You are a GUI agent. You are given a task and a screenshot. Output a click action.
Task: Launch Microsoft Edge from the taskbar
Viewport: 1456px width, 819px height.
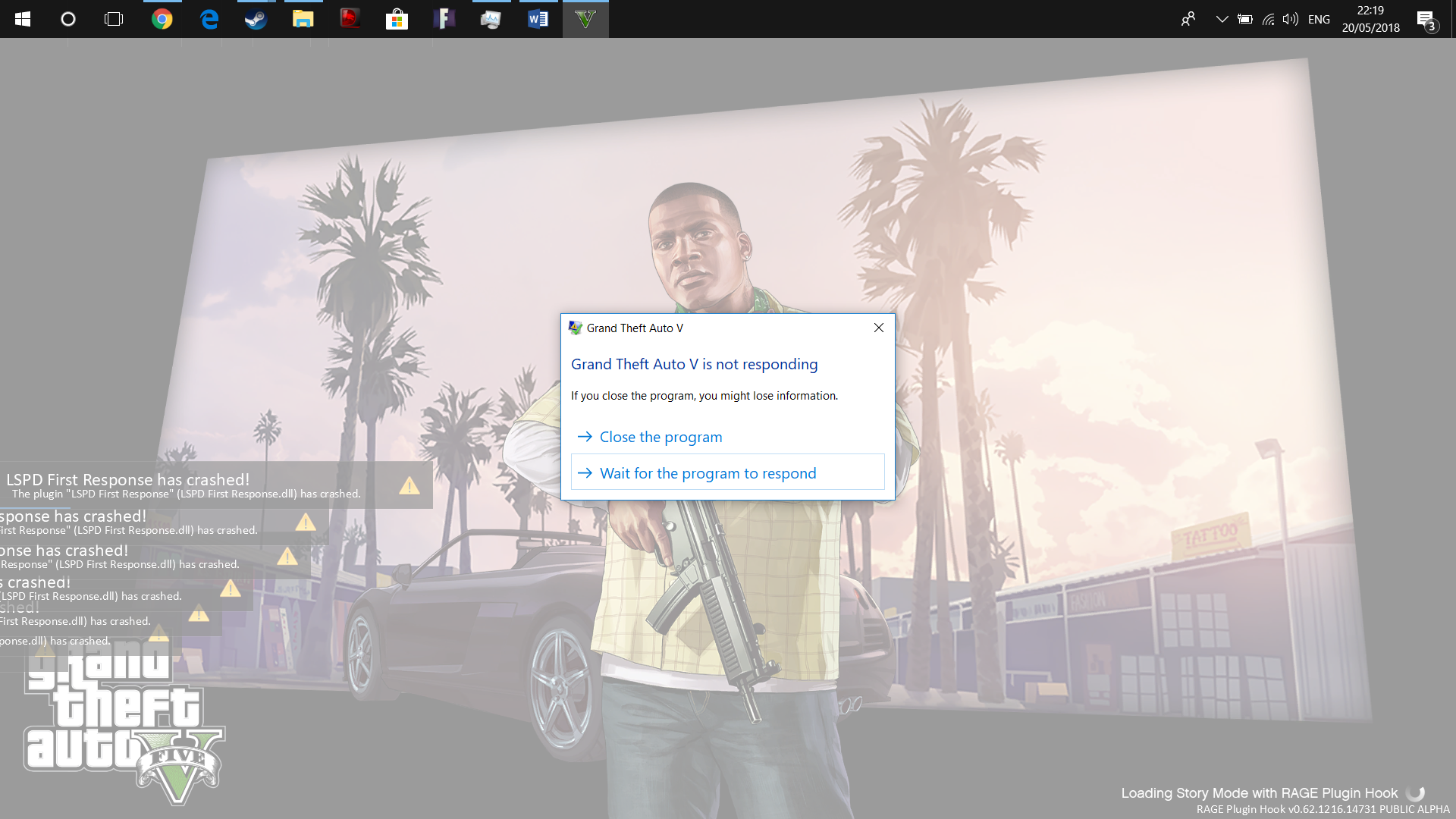tap(209, 19)
